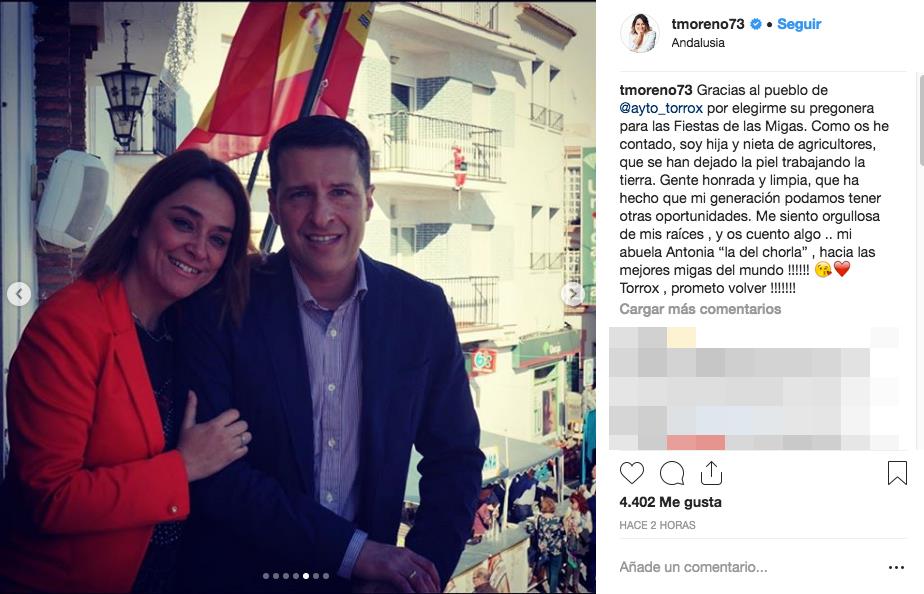Click Seguir to follow the account

coord(799,24)
